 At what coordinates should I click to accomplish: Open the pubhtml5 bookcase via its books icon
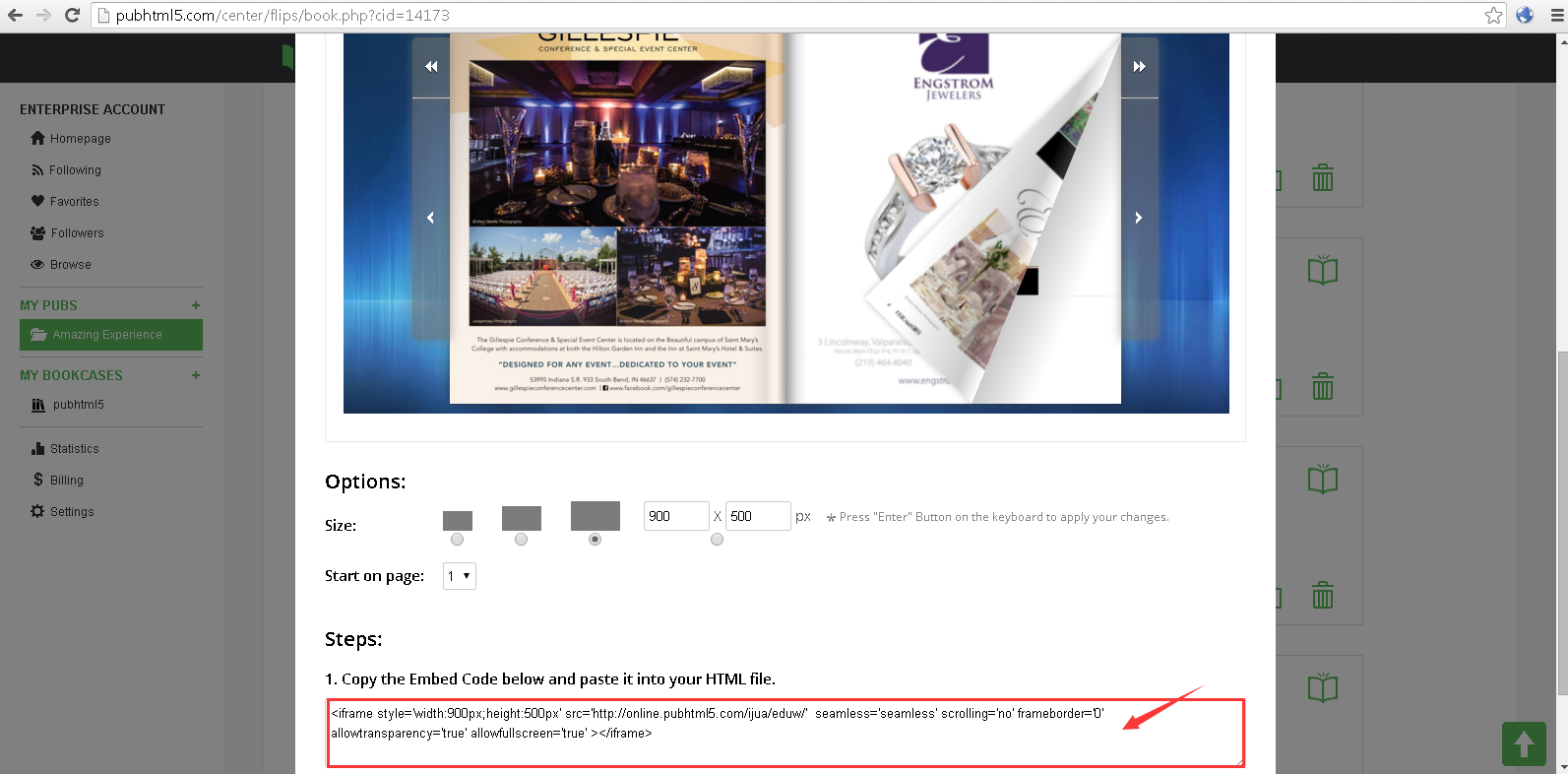click(x=38, y=405)
